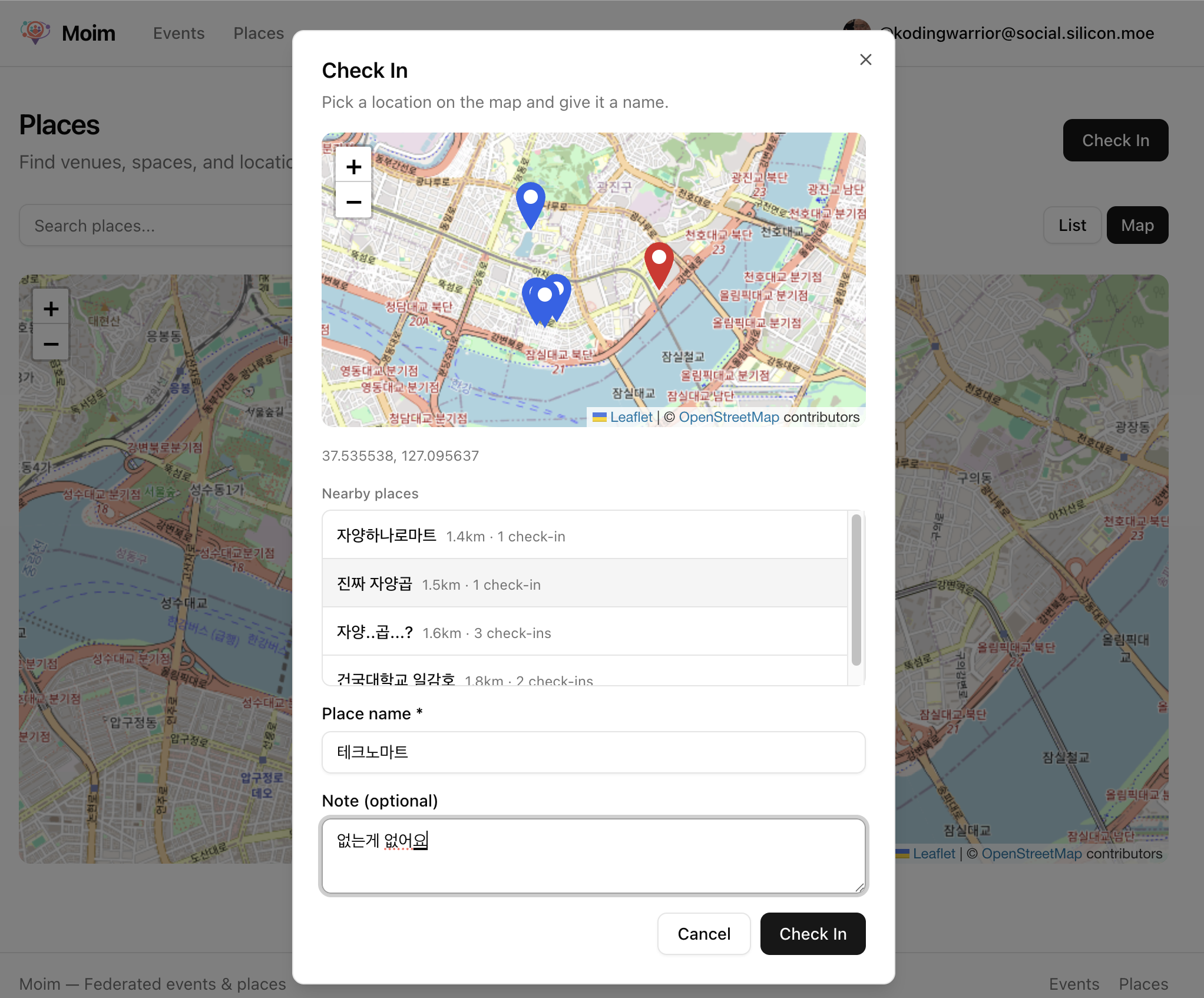Focus the Place name input field
The height and width of the screenshot is (998, 1204).
(x=593, y=752)
